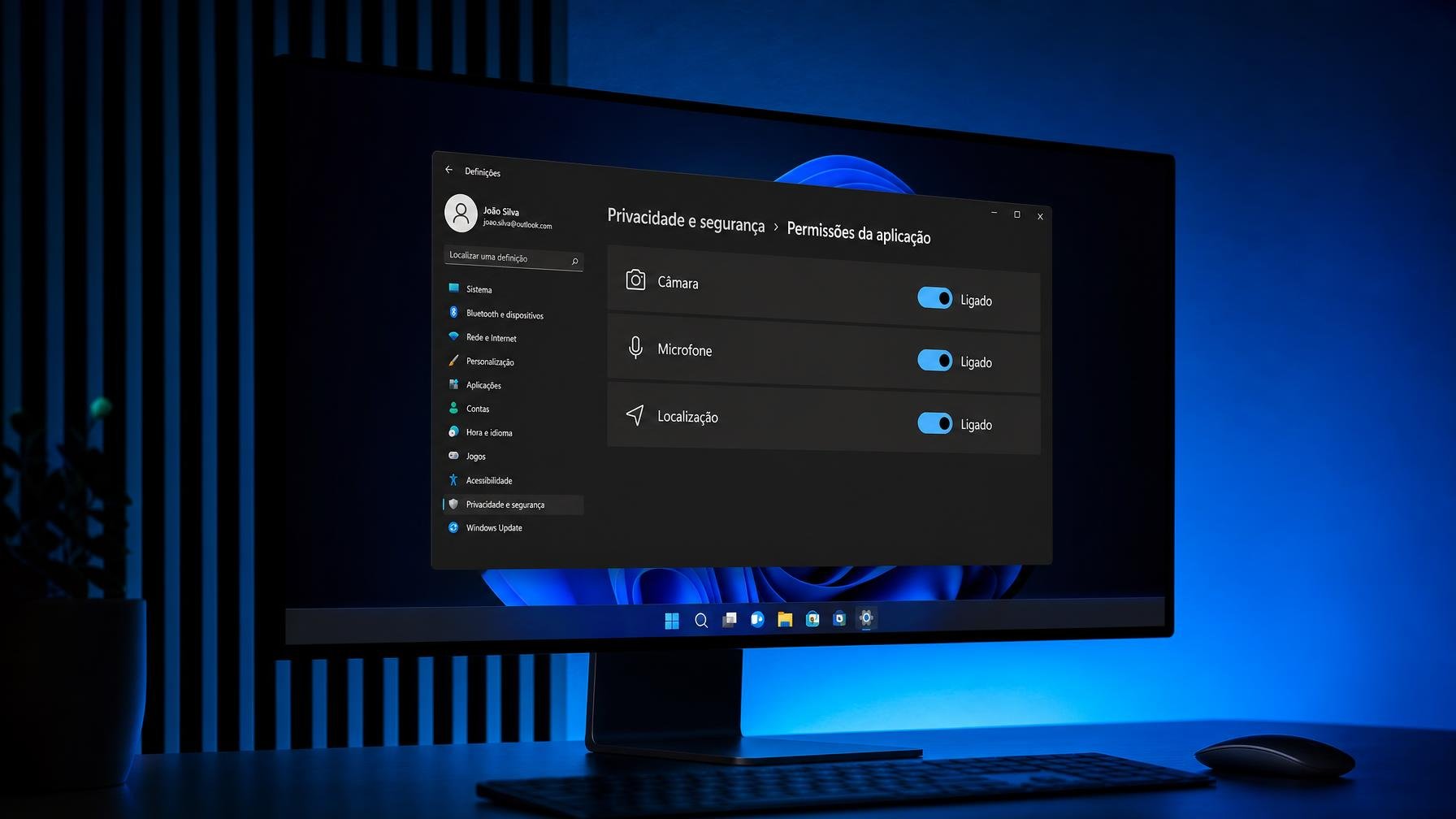Close the Definições window
Screen dimensions: 1456x819
pos(1040,216)
